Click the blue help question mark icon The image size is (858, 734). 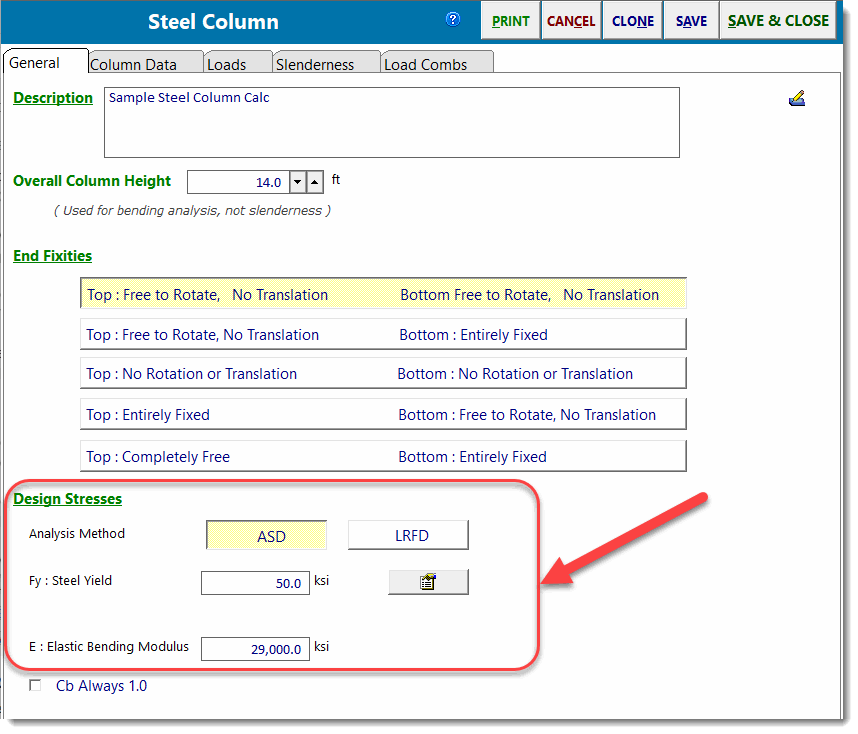(x=453, y=19)
